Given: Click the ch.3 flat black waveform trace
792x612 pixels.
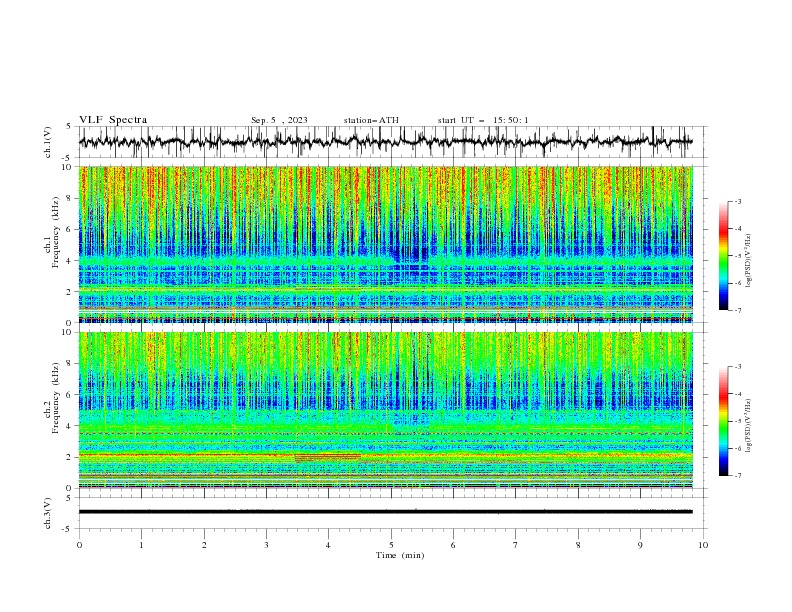Looking at the screenshot, I should [385, 512].
